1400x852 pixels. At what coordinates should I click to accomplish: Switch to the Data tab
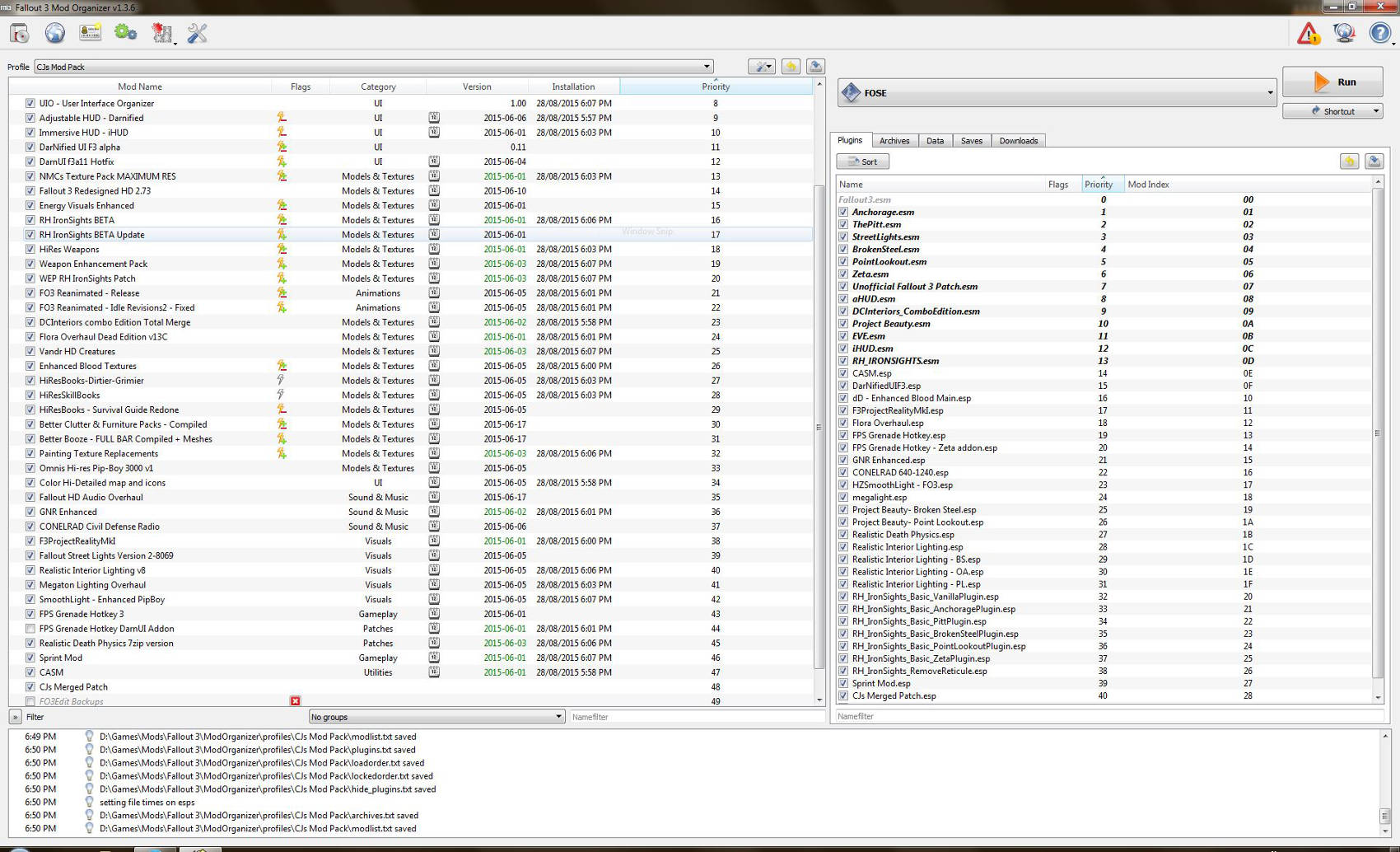coord(935,141)
